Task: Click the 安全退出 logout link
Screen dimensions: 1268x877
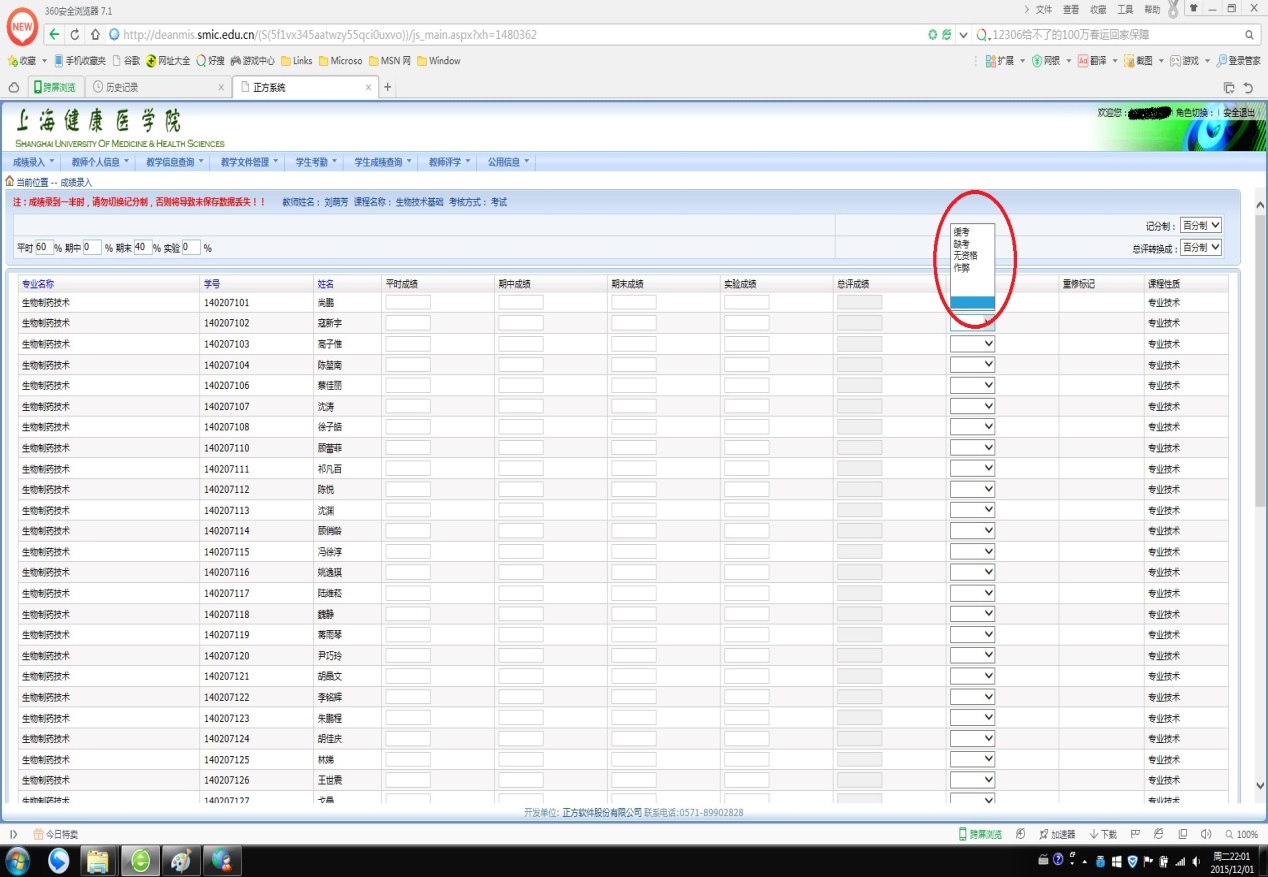Action: (x=1238, y=113)
